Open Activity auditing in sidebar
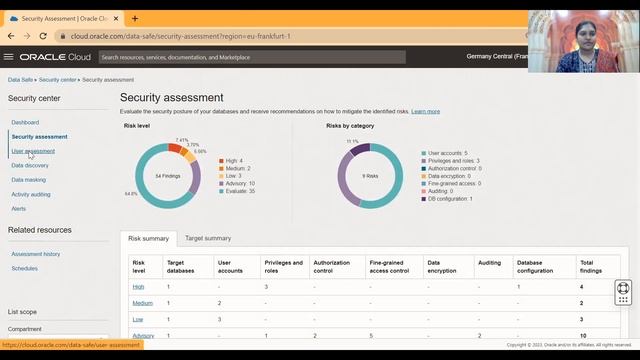 pos(31,194)
